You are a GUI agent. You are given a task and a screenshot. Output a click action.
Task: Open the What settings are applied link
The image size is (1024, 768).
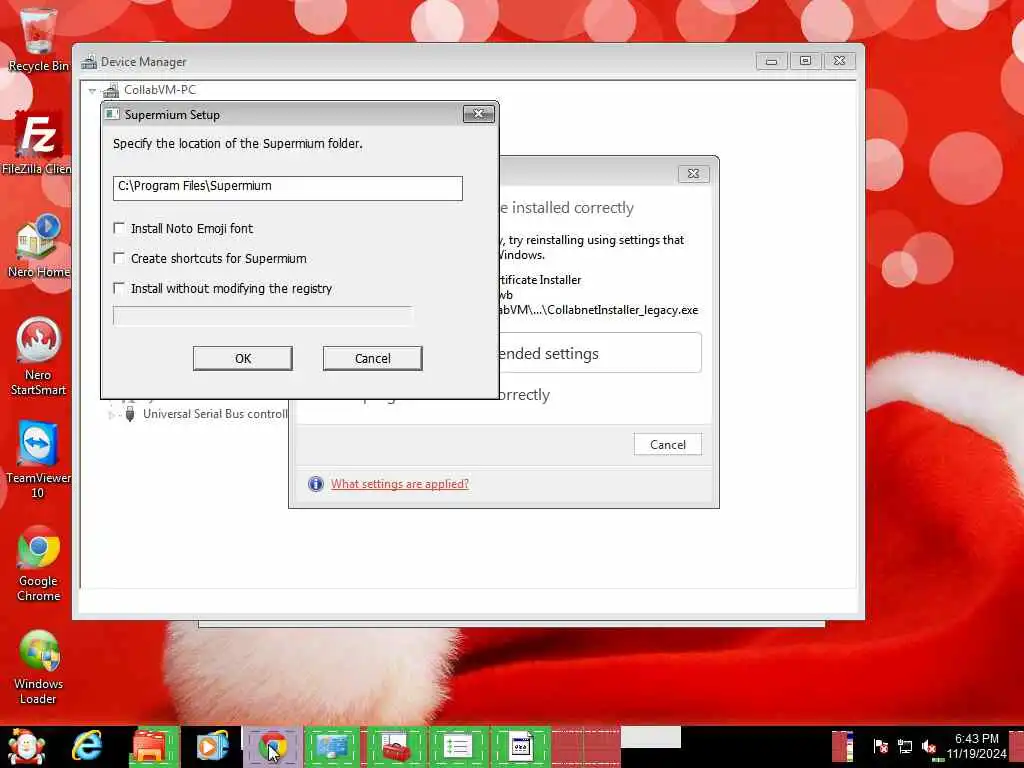pyautogui.click(x=400, y=484)
